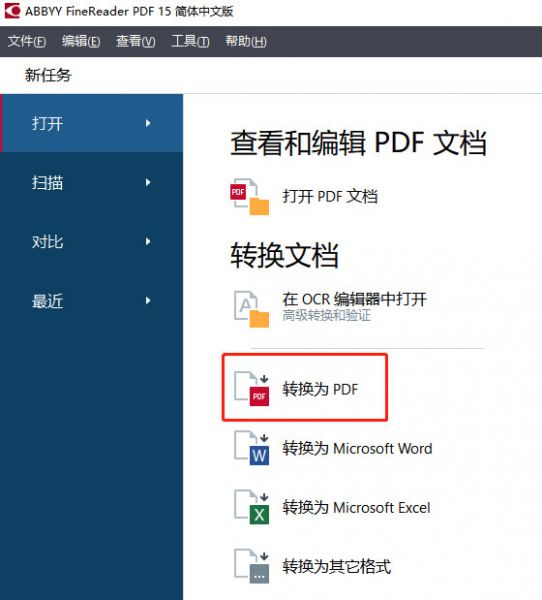The width and height of the screenshot is (542, 600).
Task: Expand the arrow next to 扫描
Action: tap(148, 183)
